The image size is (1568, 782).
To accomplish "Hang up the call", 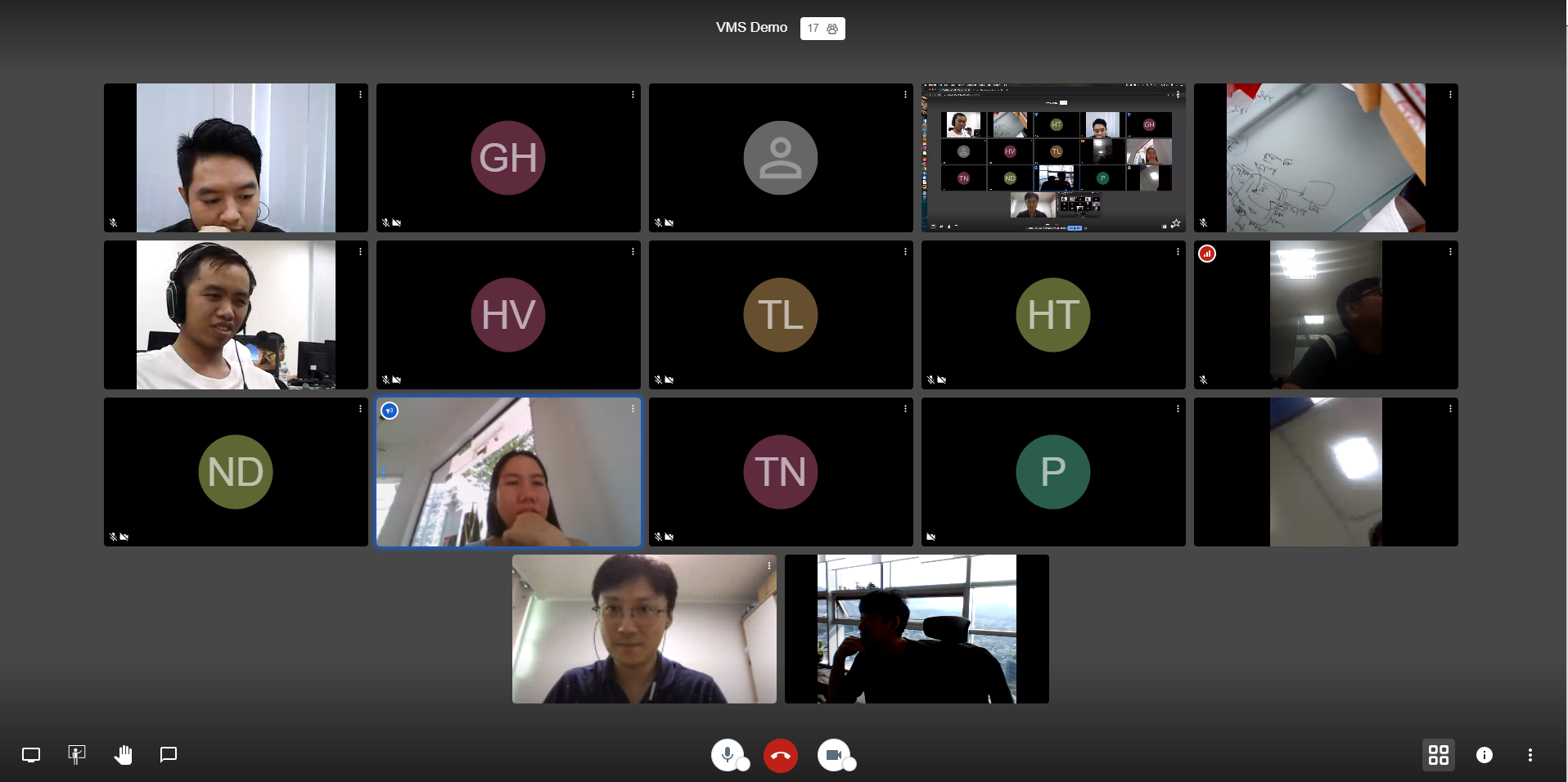I will click(780, 756).
